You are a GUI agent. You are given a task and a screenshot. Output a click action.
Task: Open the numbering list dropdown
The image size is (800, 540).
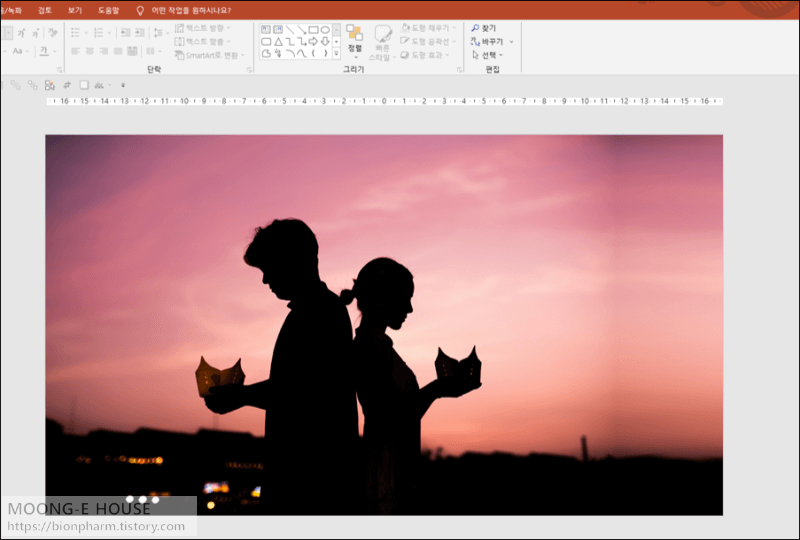point(109,33)
